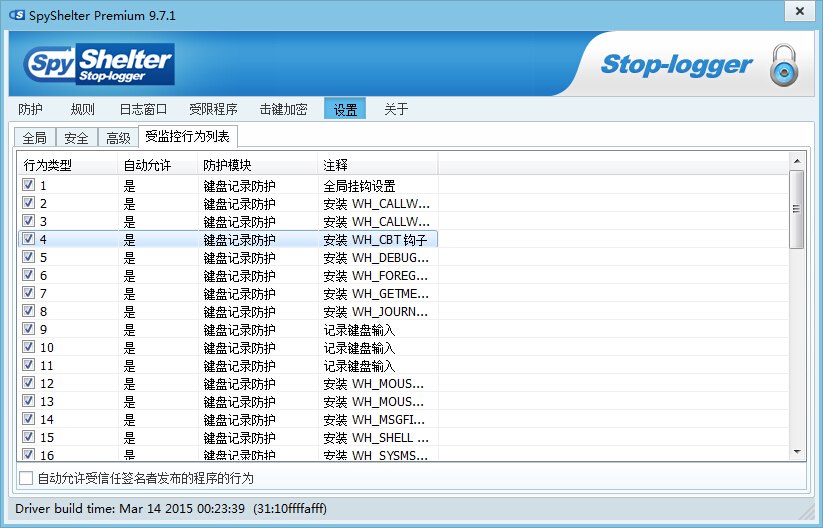Click 是 in row 1's 自动允许 column
Screen dimensions: 823x528
(130, 186)
